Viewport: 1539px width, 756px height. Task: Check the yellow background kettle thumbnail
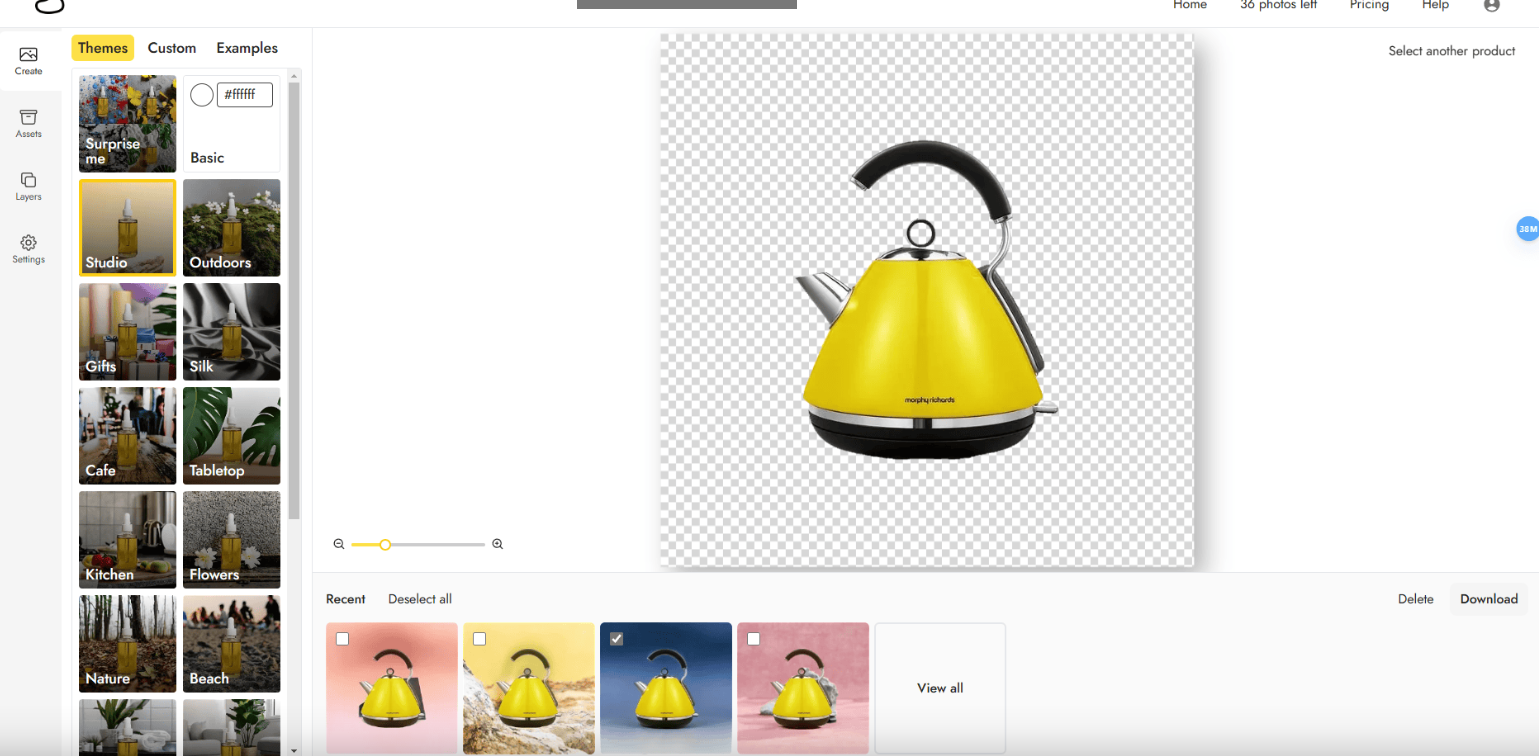point(480,638)
